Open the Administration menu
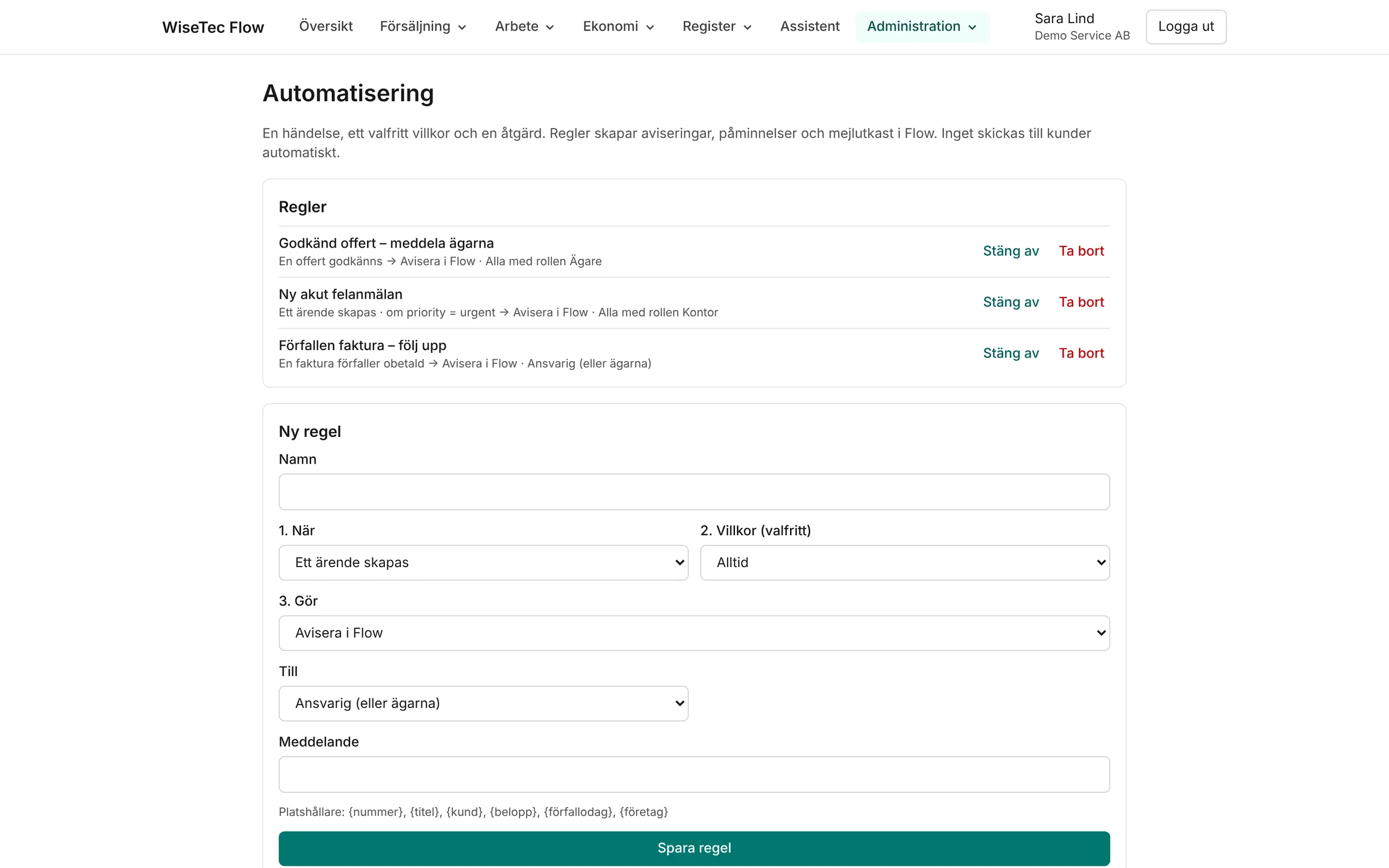This screenshot has width=1389, height=868. [x=922, y=27]
